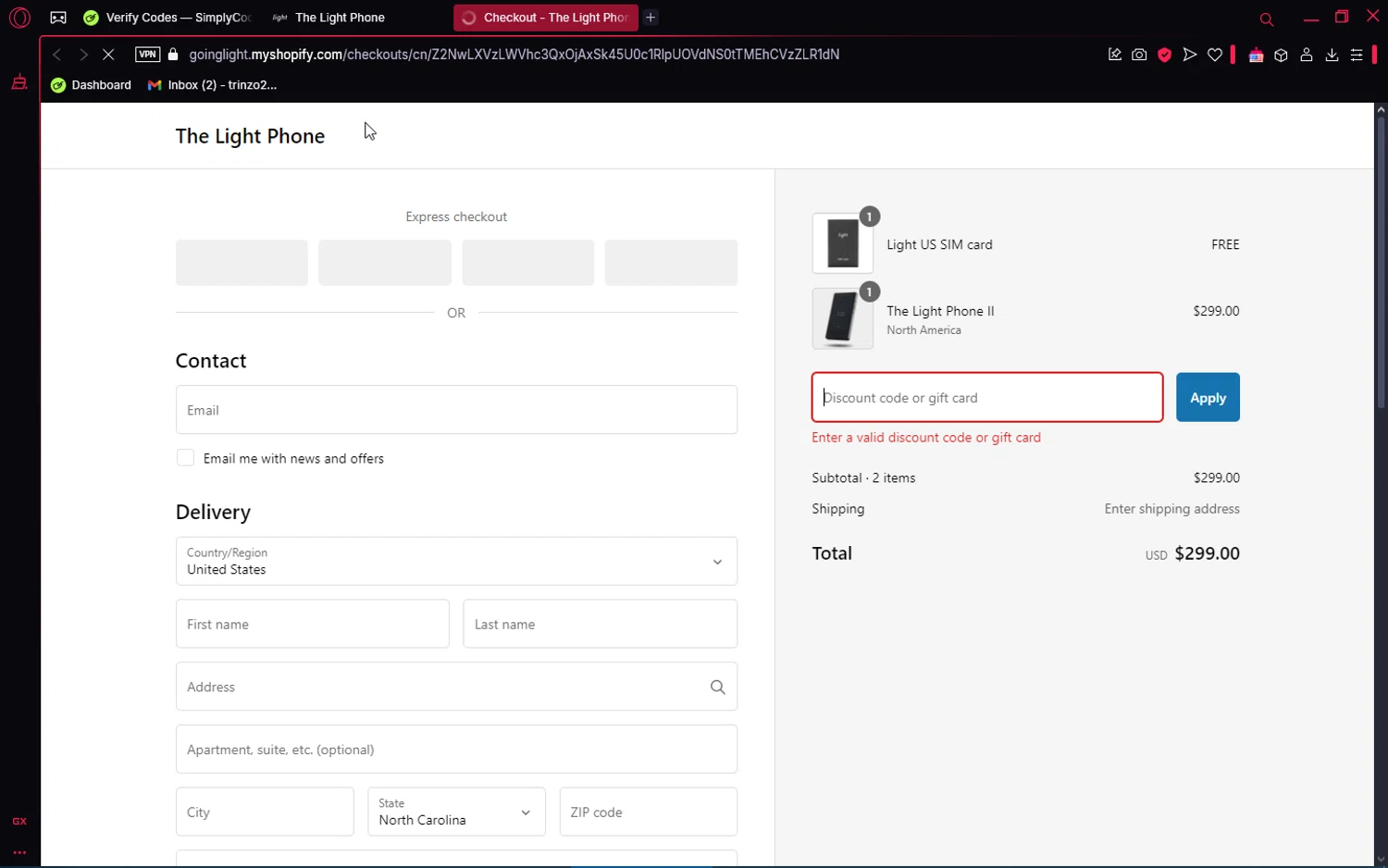This screenshot has width=1388, height=868.
Task: Take a snapshot with camera icon
Action: click(x=1139, y=55)
